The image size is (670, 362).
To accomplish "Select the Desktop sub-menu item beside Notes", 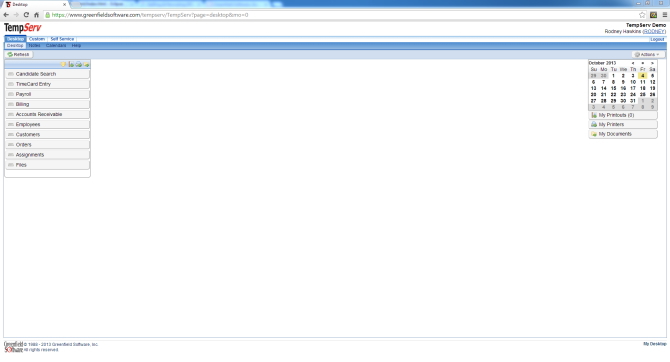I will (x=15, y=45).
